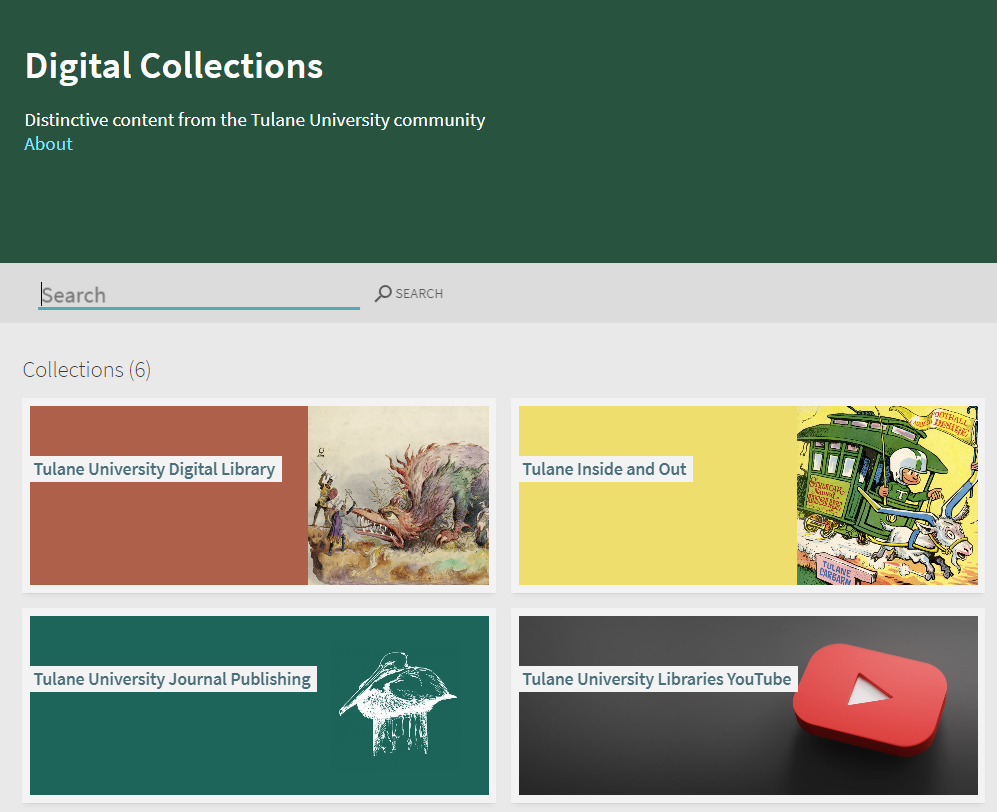
Task: Open Tulane University Digital Library title
Action: click(x=154, y=469)
